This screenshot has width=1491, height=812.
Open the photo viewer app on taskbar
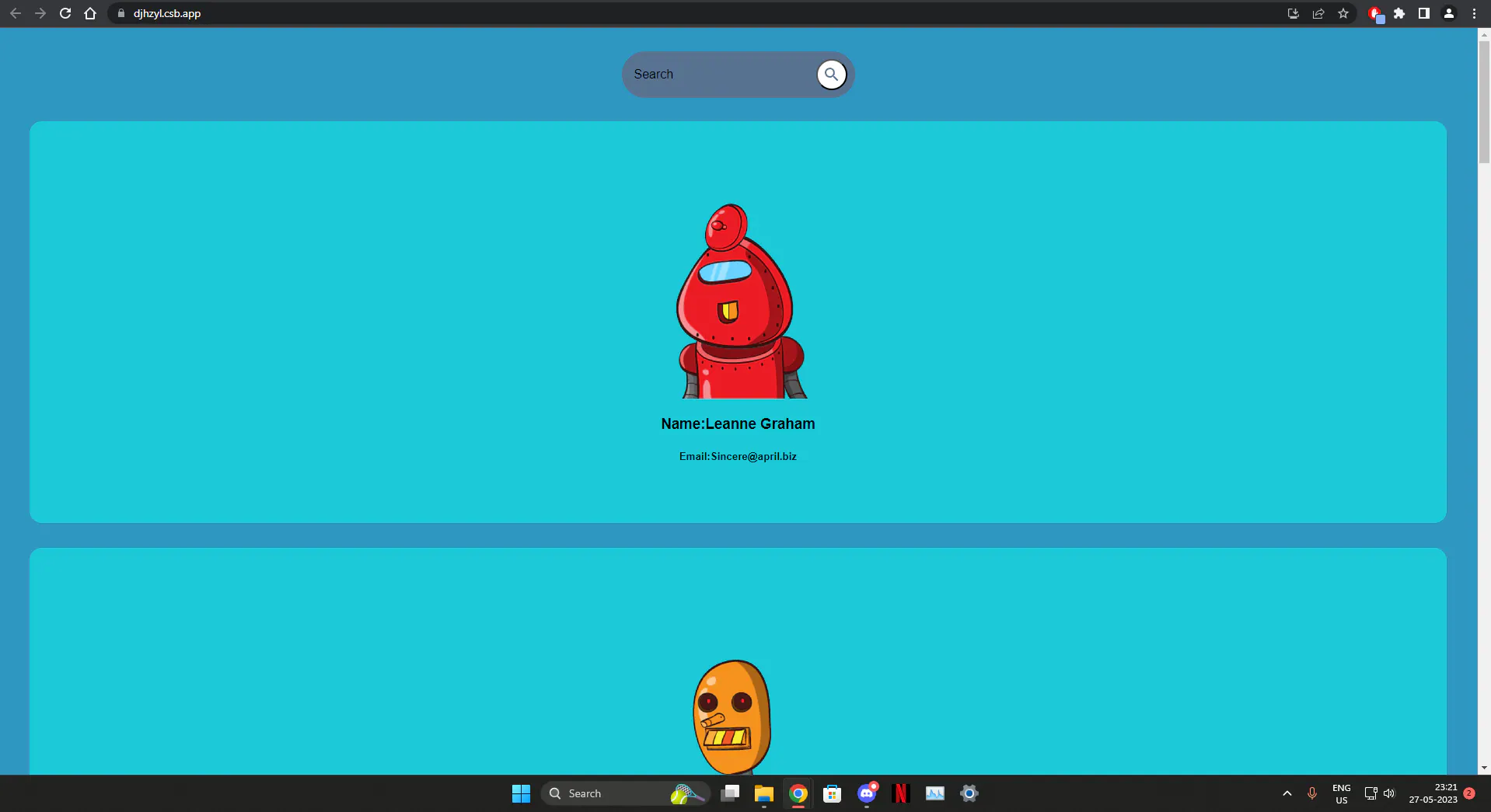click(935, 793)
